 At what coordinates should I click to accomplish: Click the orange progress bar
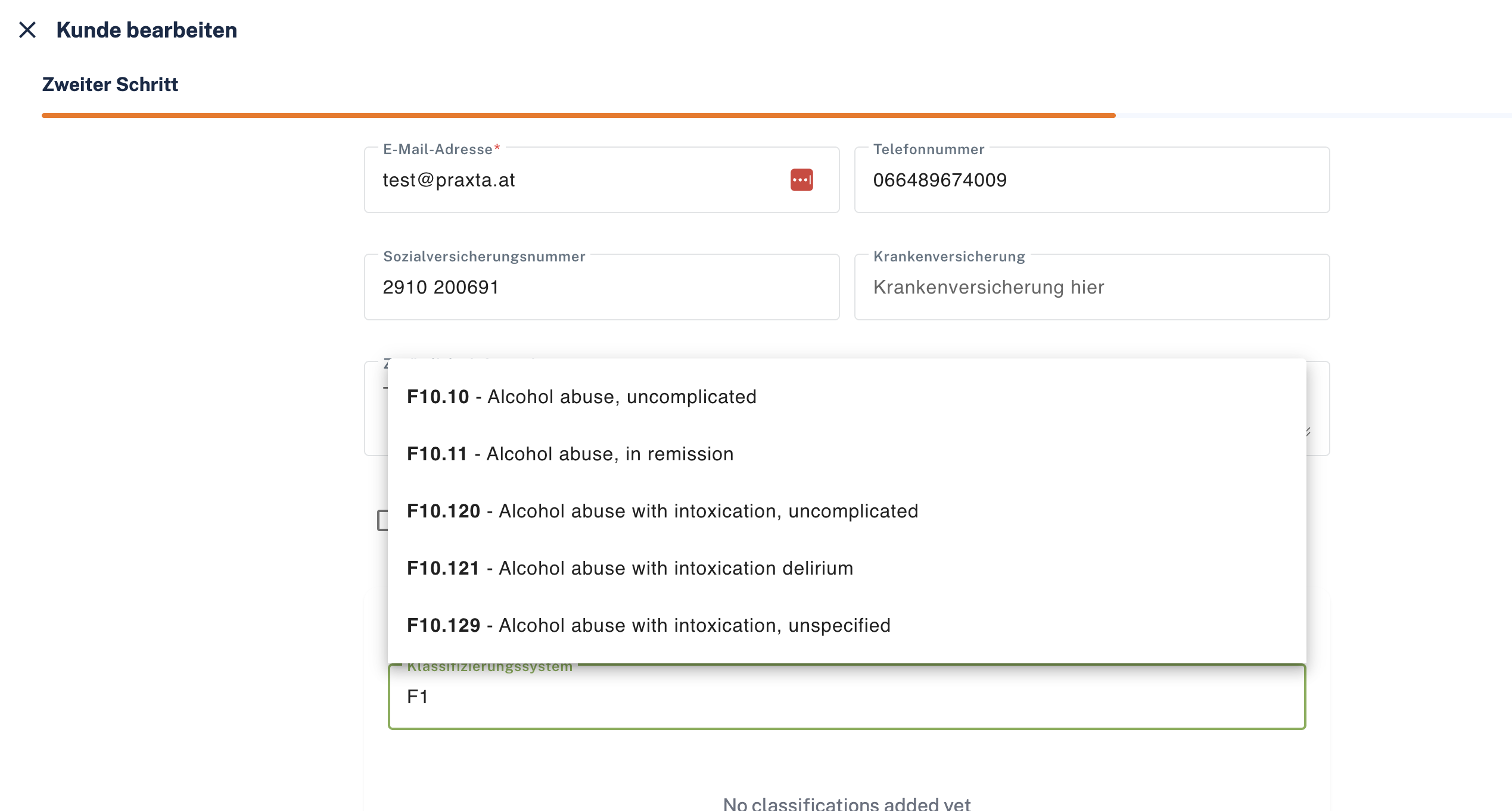tap(578, 116)
